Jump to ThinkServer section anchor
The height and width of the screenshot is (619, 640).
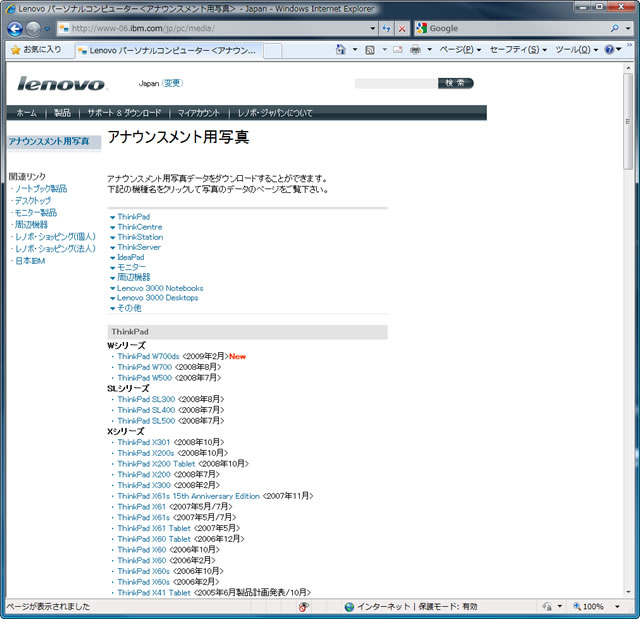[139, 247]
